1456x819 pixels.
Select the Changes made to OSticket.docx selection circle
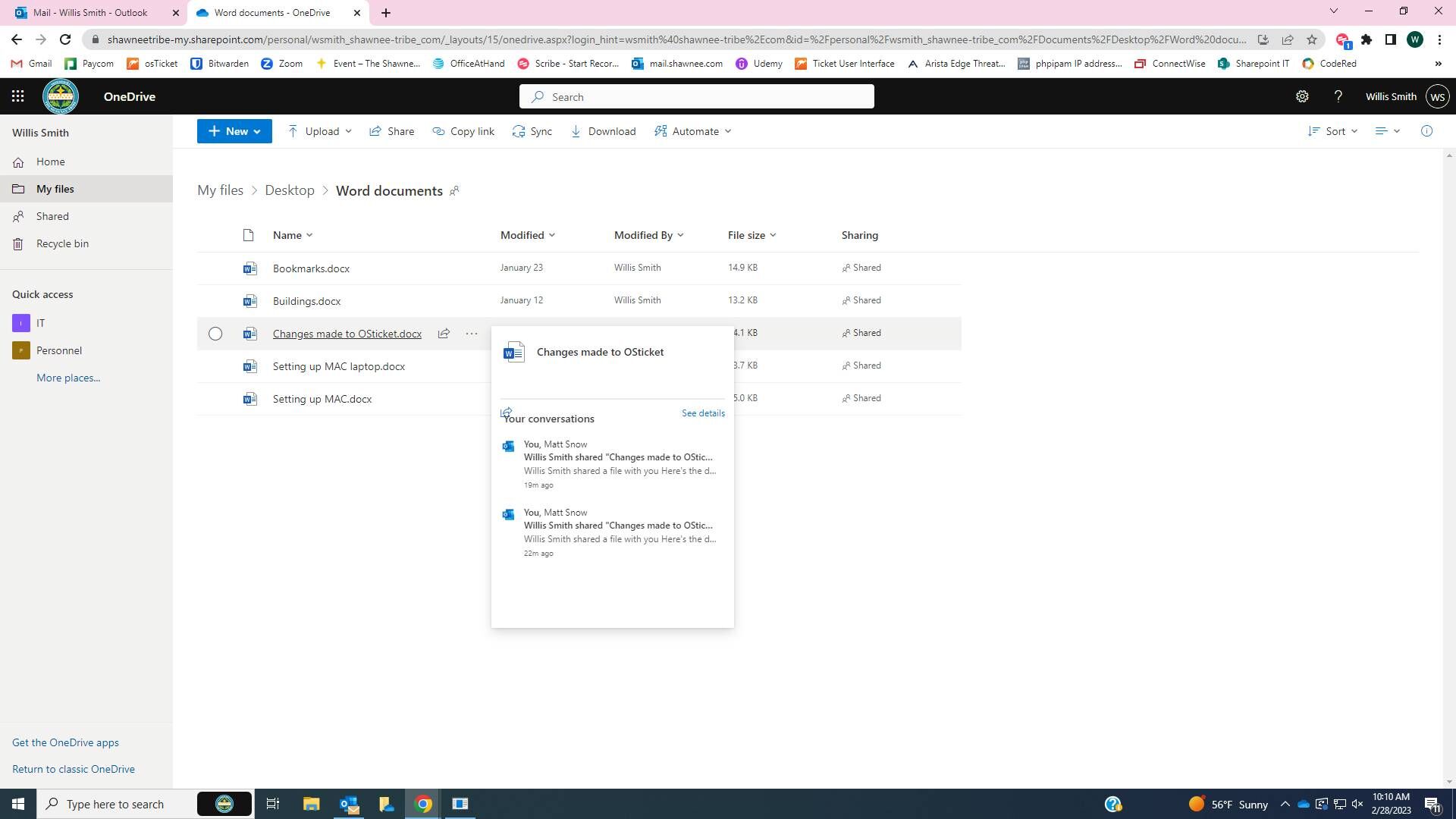click(215, 334)
